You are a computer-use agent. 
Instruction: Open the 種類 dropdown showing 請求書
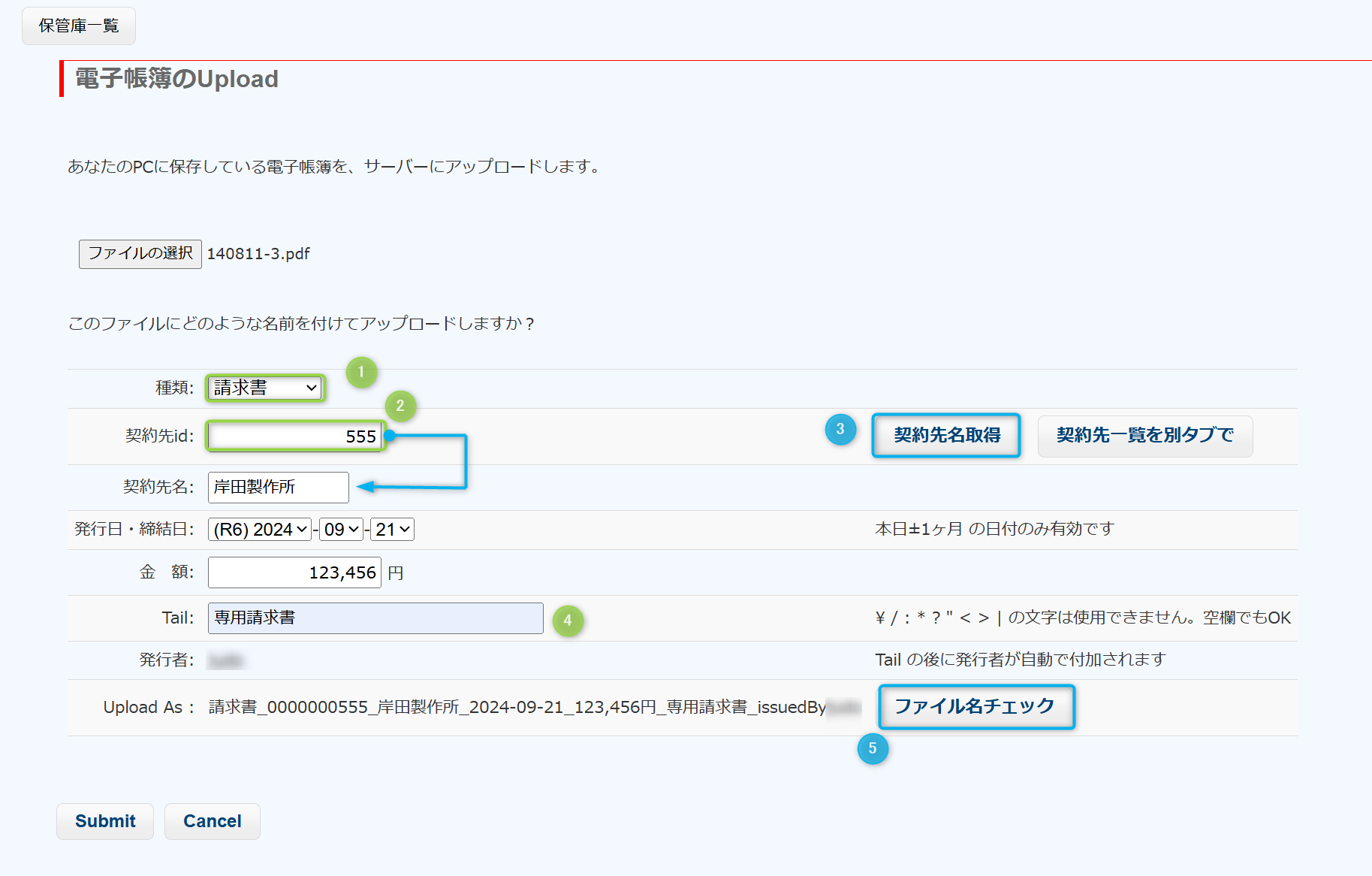(x=265, y=388)
